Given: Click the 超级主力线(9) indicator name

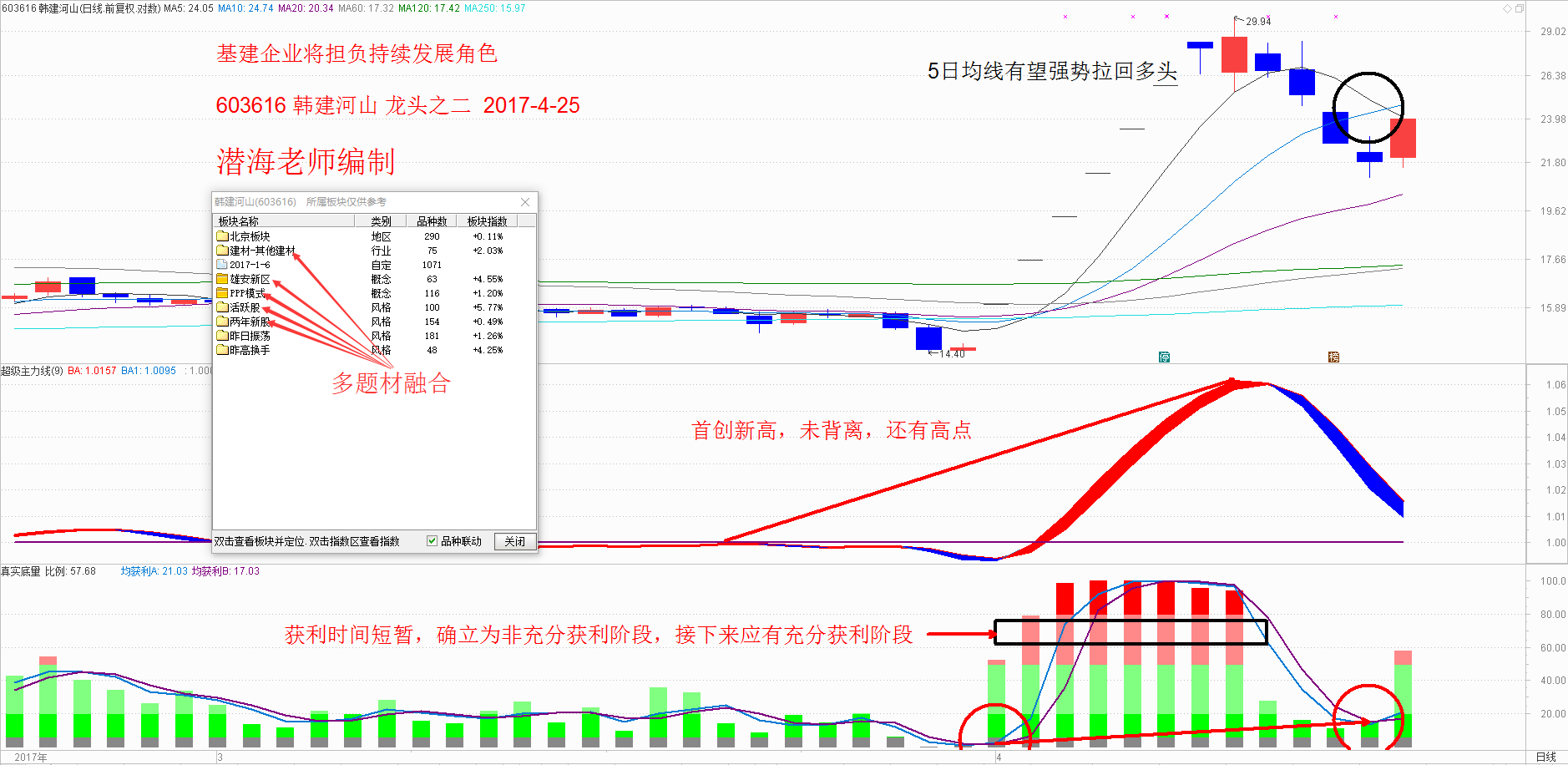Looking at the screenshot, I should [32, 371].
